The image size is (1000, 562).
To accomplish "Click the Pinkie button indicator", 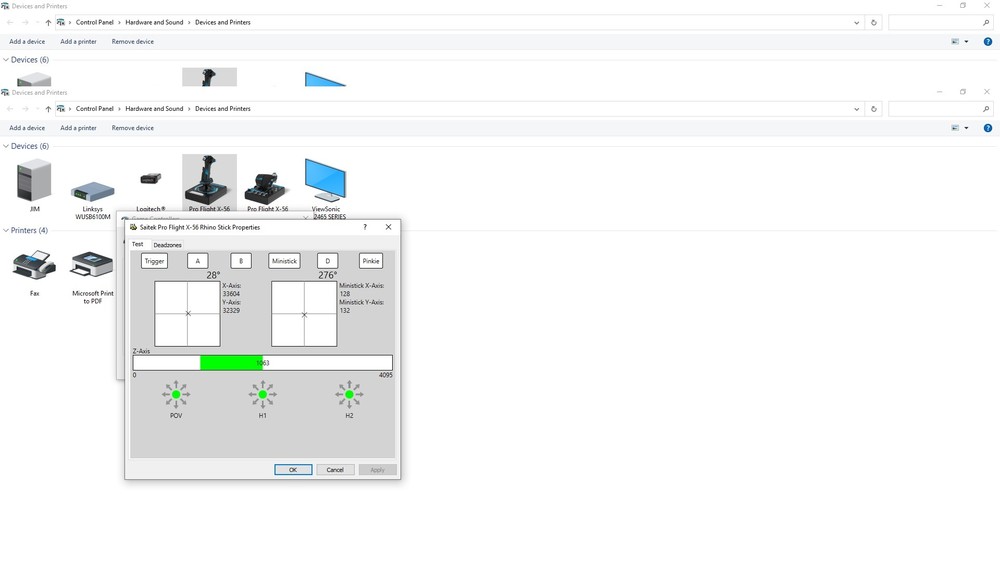I will (x=371, y=261).
